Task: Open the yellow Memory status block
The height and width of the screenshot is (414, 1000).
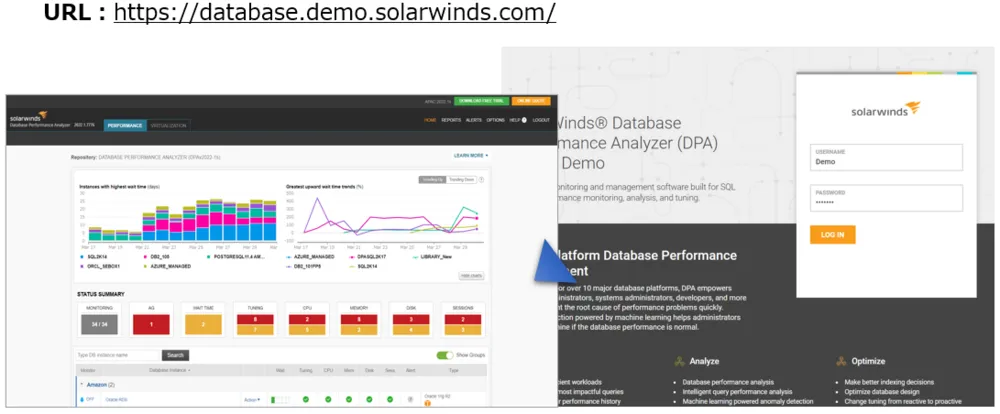Action: click(x=360, y=330)
